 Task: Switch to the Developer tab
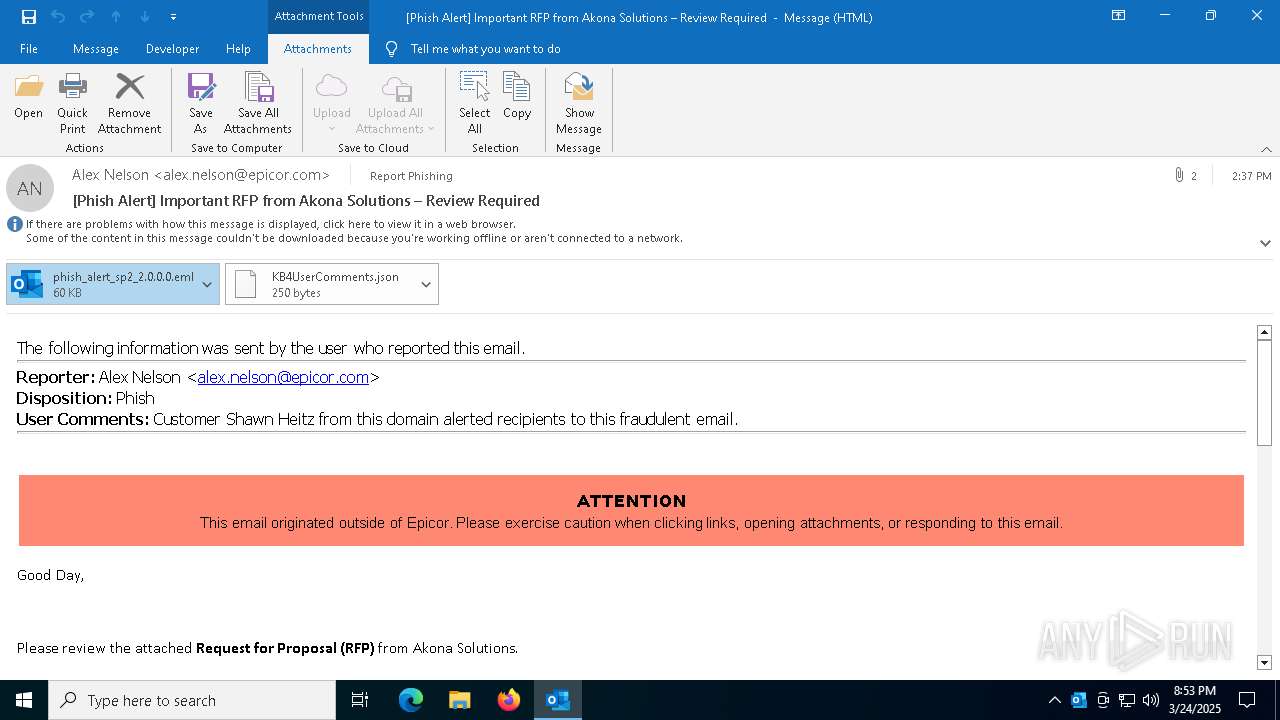tap(172, 49)
